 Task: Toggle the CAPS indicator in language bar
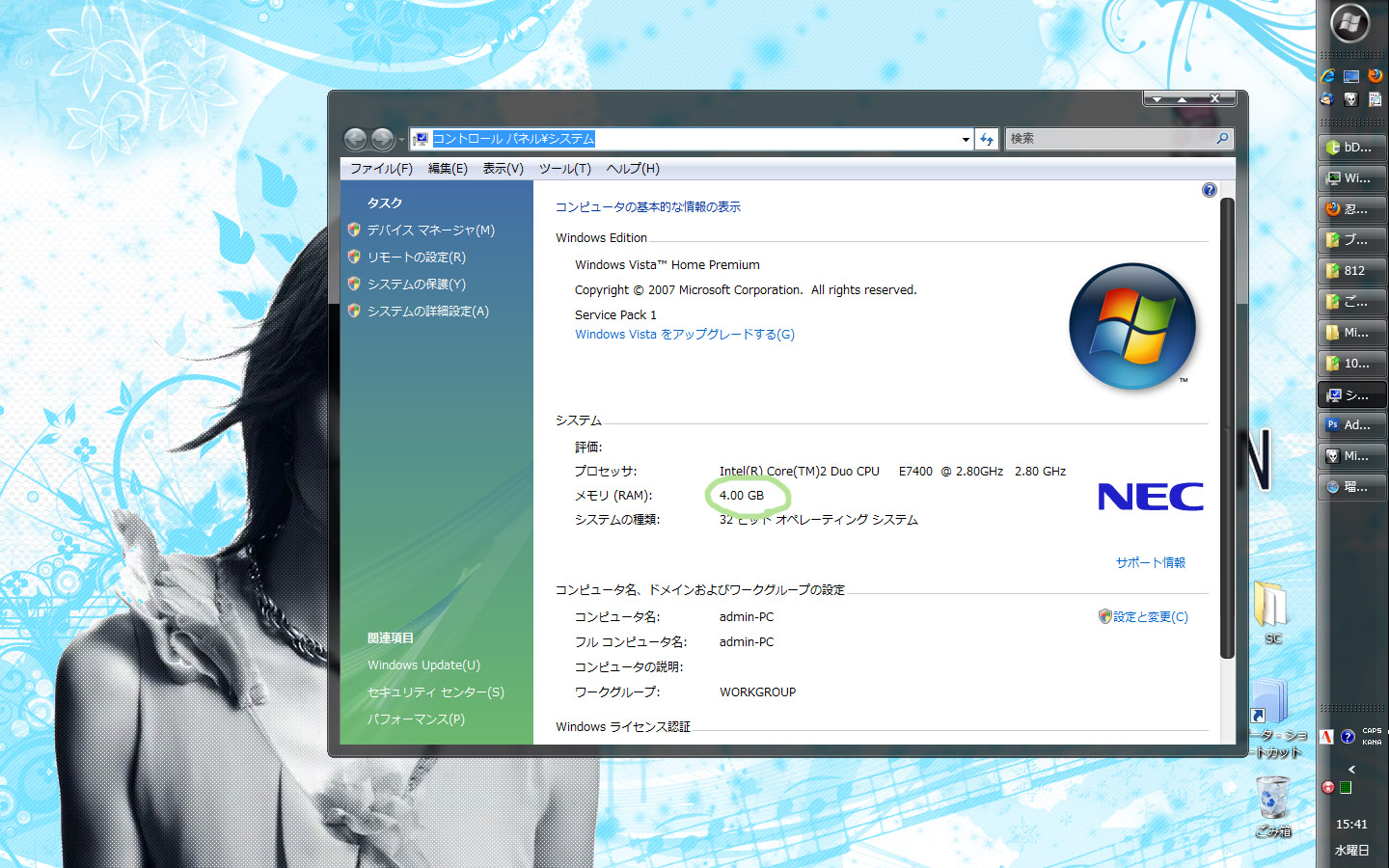click(1373, 731)
